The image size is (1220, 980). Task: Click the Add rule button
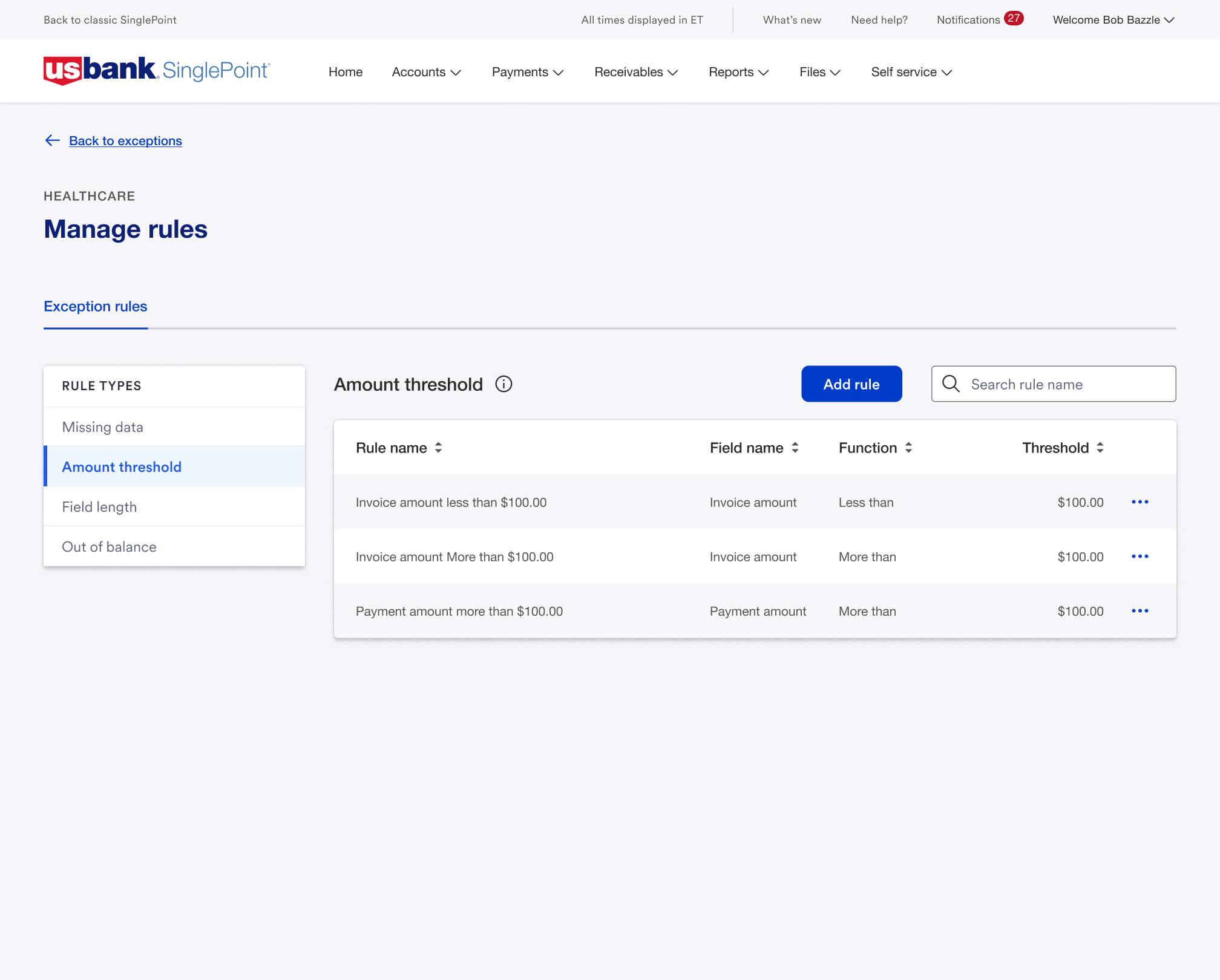851,384
